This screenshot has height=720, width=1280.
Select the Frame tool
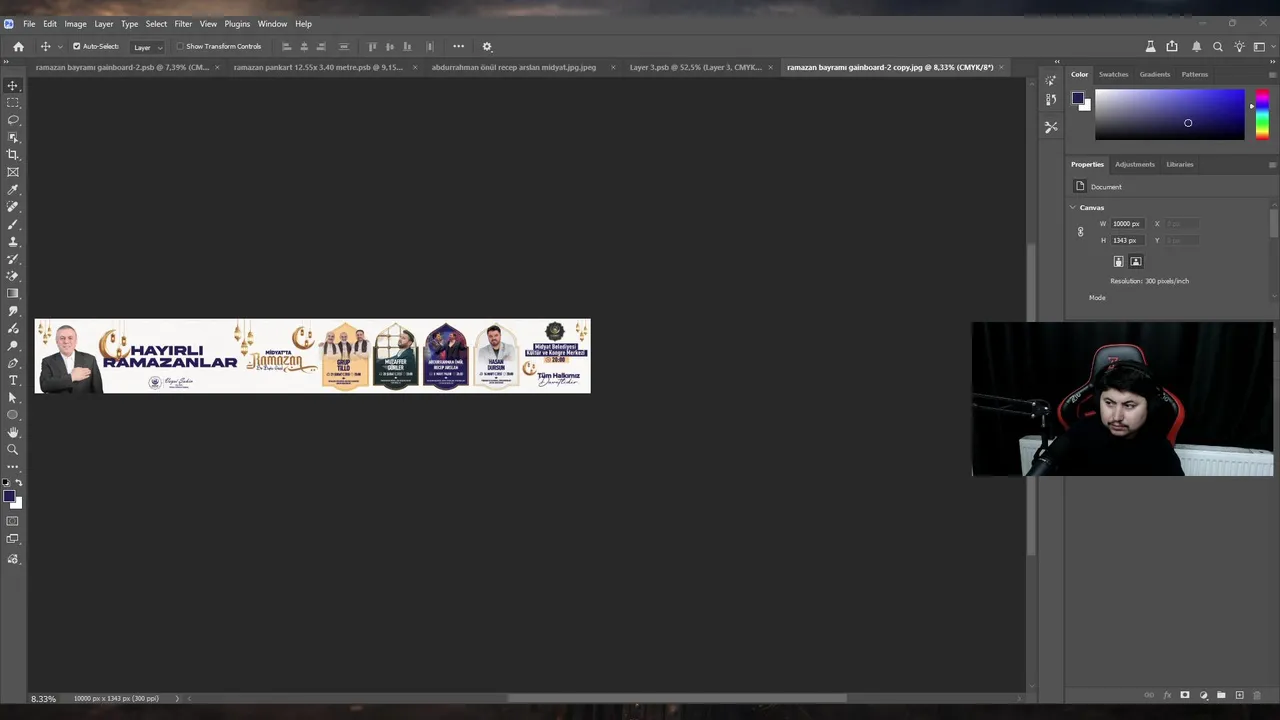[x=13, y=172]
